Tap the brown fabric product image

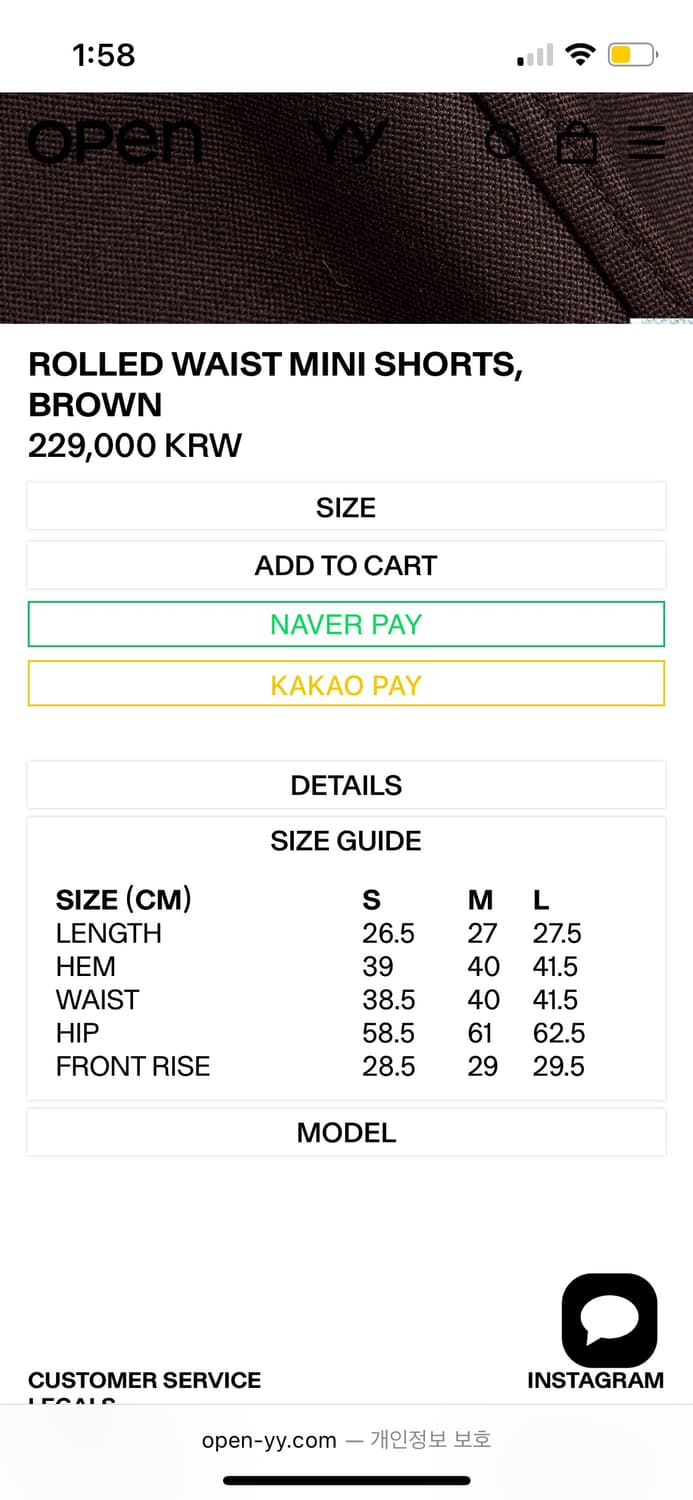click(346, 208)
